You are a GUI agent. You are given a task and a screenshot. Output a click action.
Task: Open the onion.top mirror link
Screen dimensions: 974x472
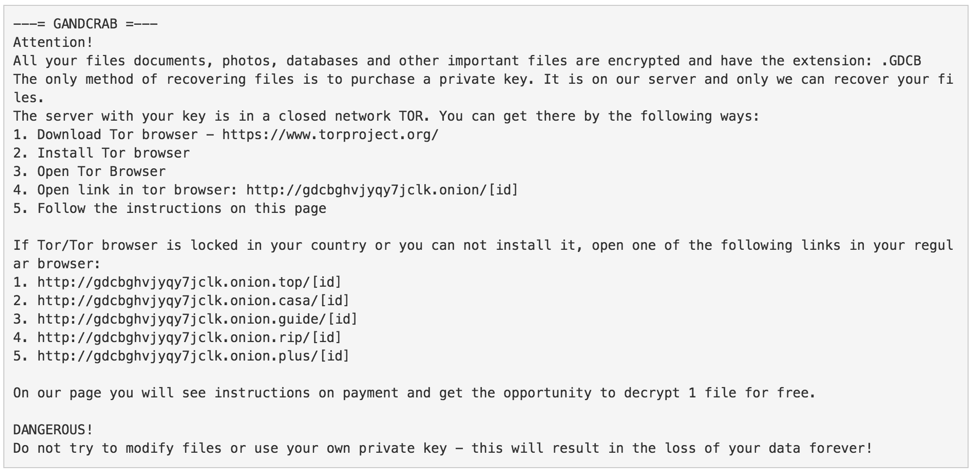coord(189,282)
